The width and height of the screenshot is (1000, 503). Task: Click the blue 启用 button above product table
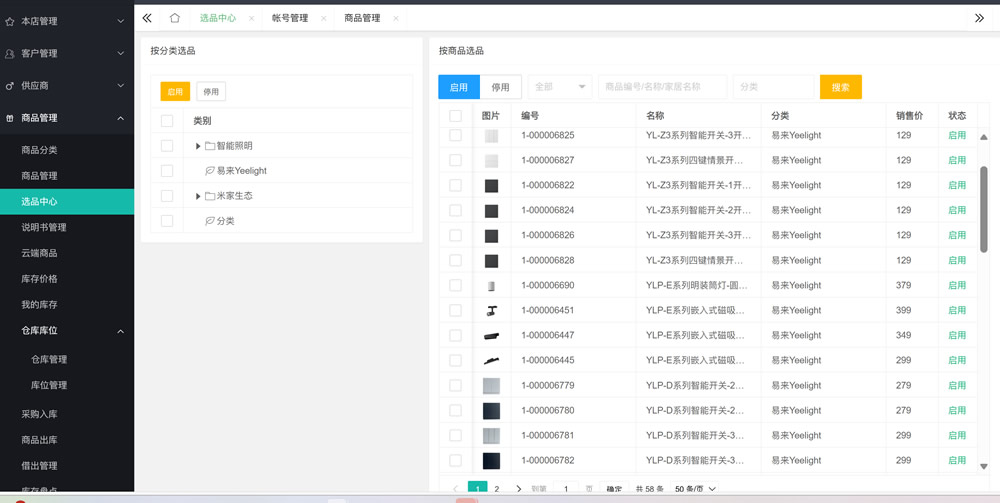click(x=459, y=87)
